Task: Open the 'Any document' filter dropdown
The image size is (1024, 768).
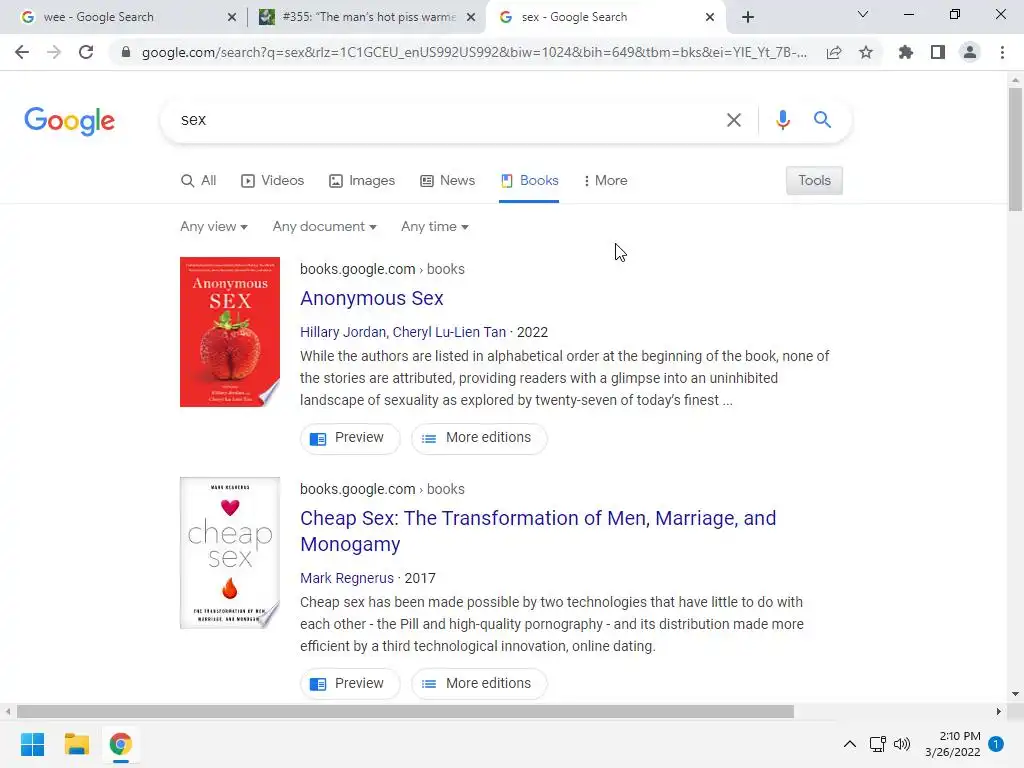Action: [x=325, y=227]
